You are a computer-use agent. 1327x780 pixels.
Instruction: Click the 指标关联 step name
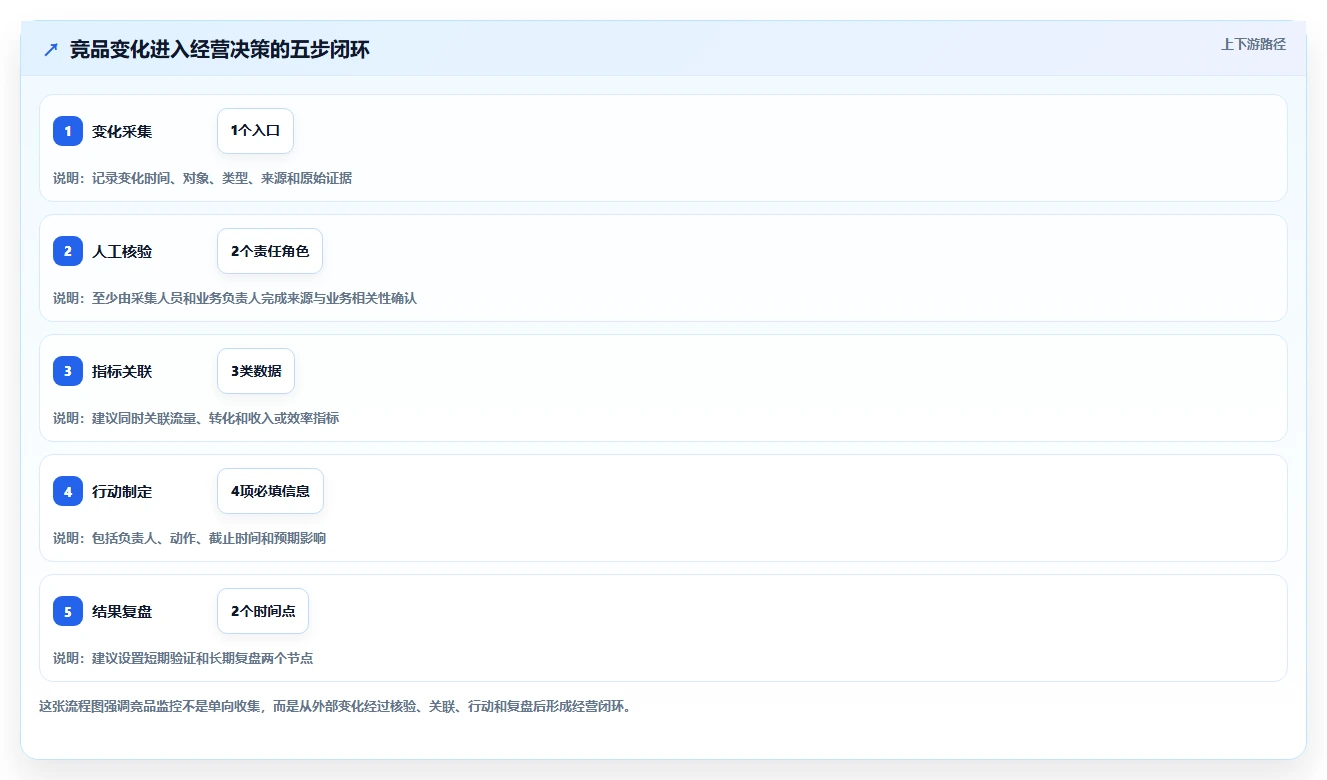pos(122,371)
